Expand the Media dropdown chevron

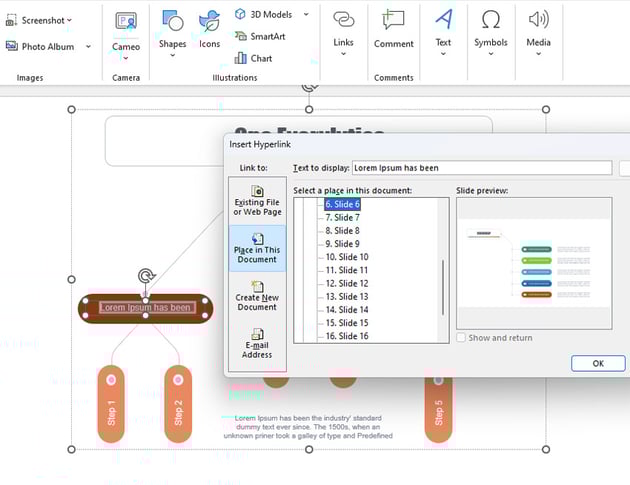pos(538,53)
